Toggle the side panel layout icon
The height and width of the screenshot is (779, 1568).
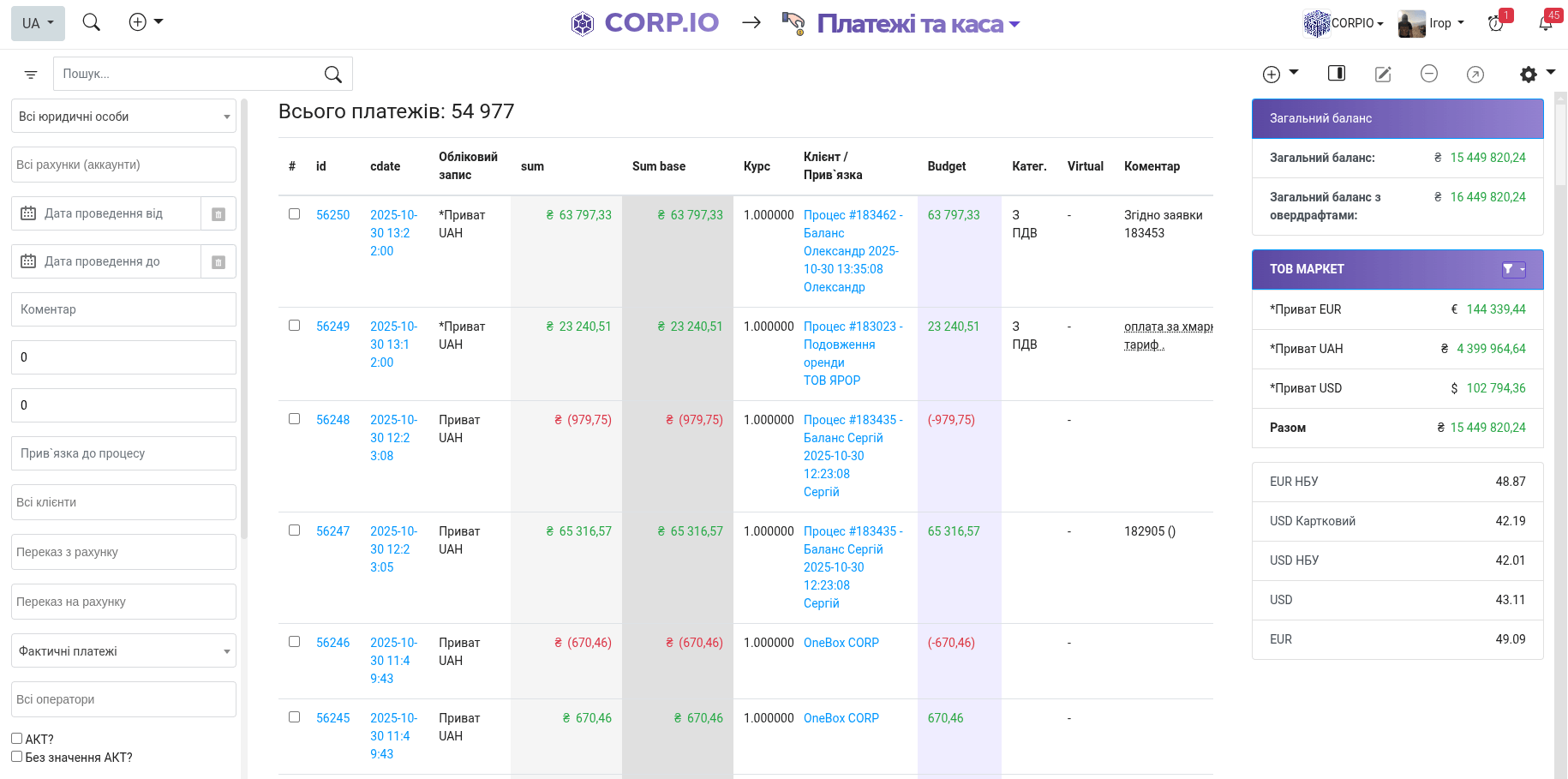[x=1337, y=74]
